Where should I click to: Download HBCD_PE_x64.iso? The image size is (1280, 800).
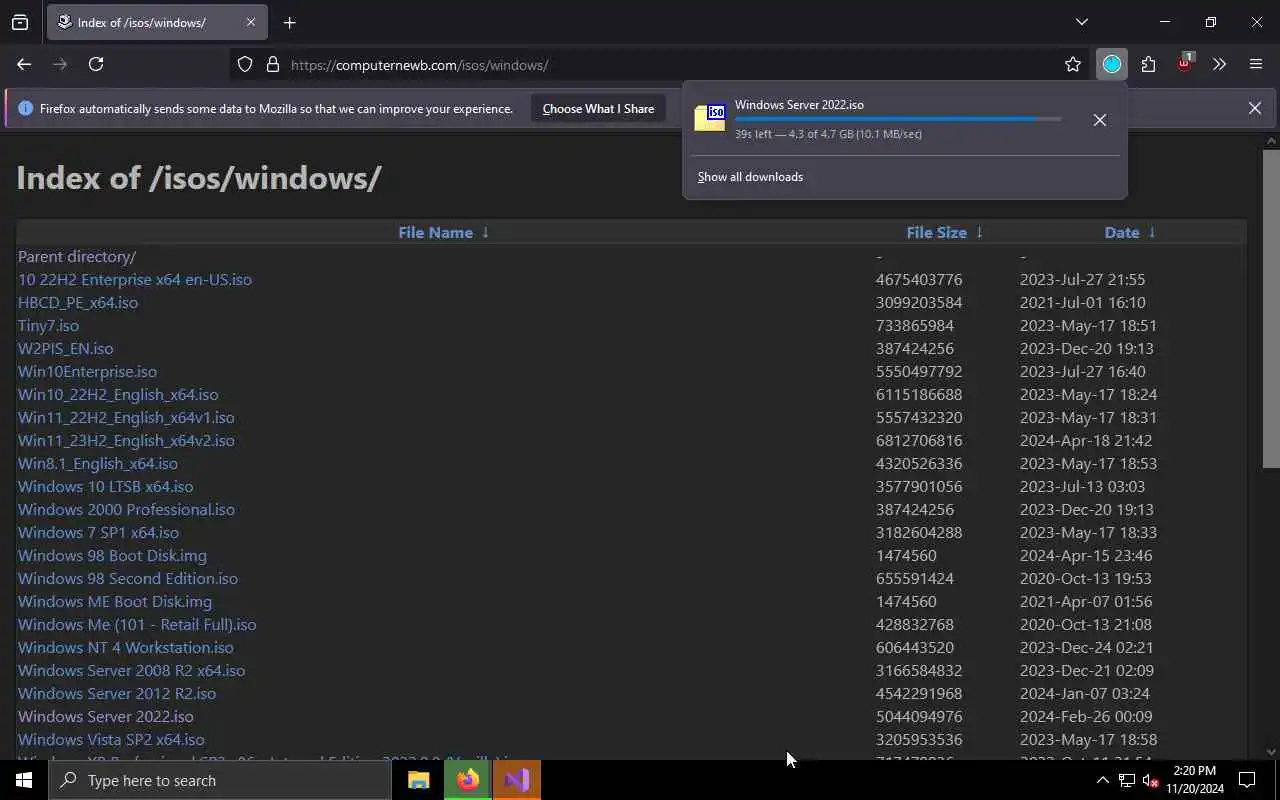pyautogui.click(x=78, y=303)
